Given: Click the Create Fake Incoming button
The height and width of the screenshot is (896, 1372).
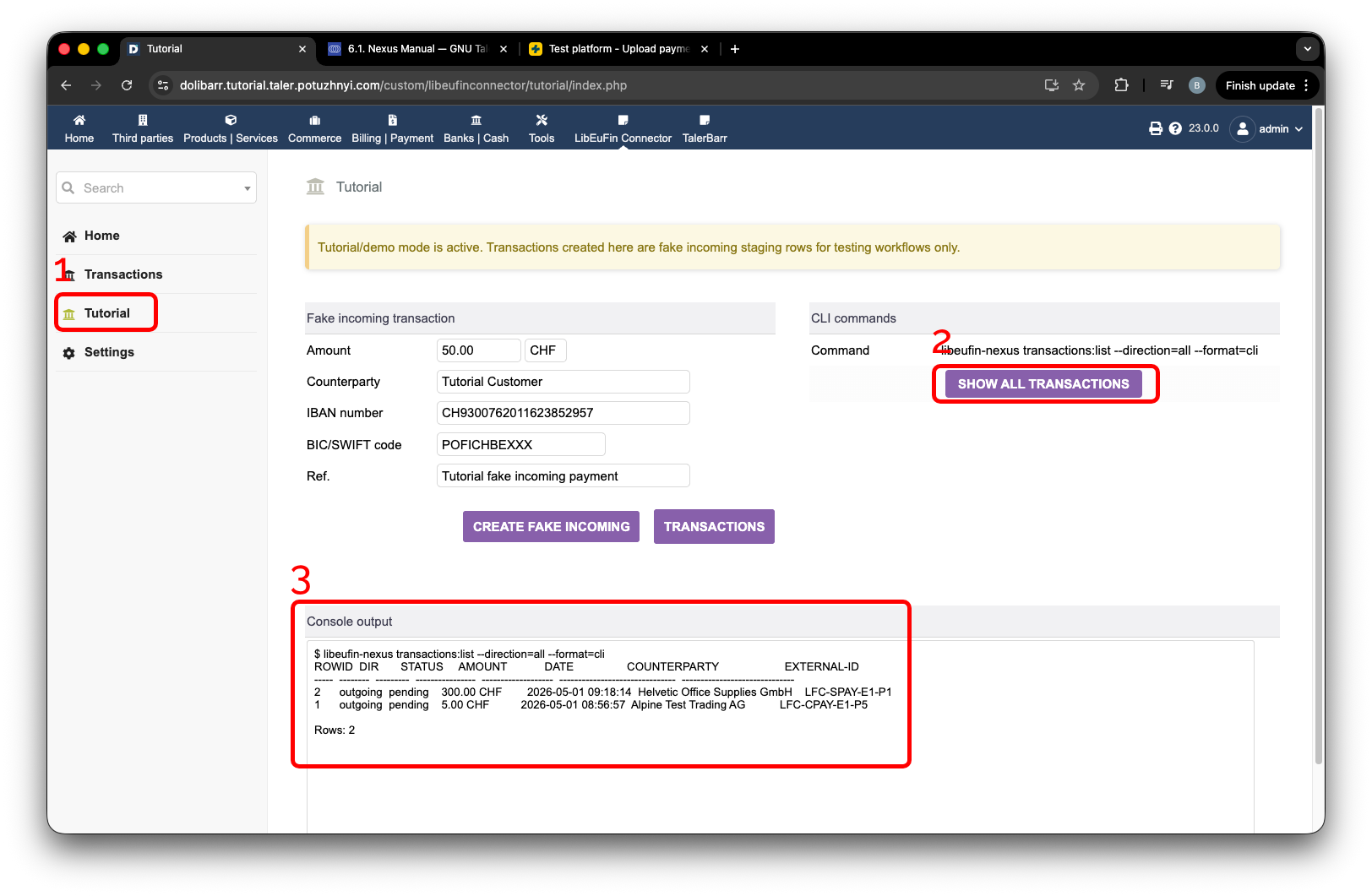Looking at the screenshot, I should pyautogui.click(x=551, y=526).
